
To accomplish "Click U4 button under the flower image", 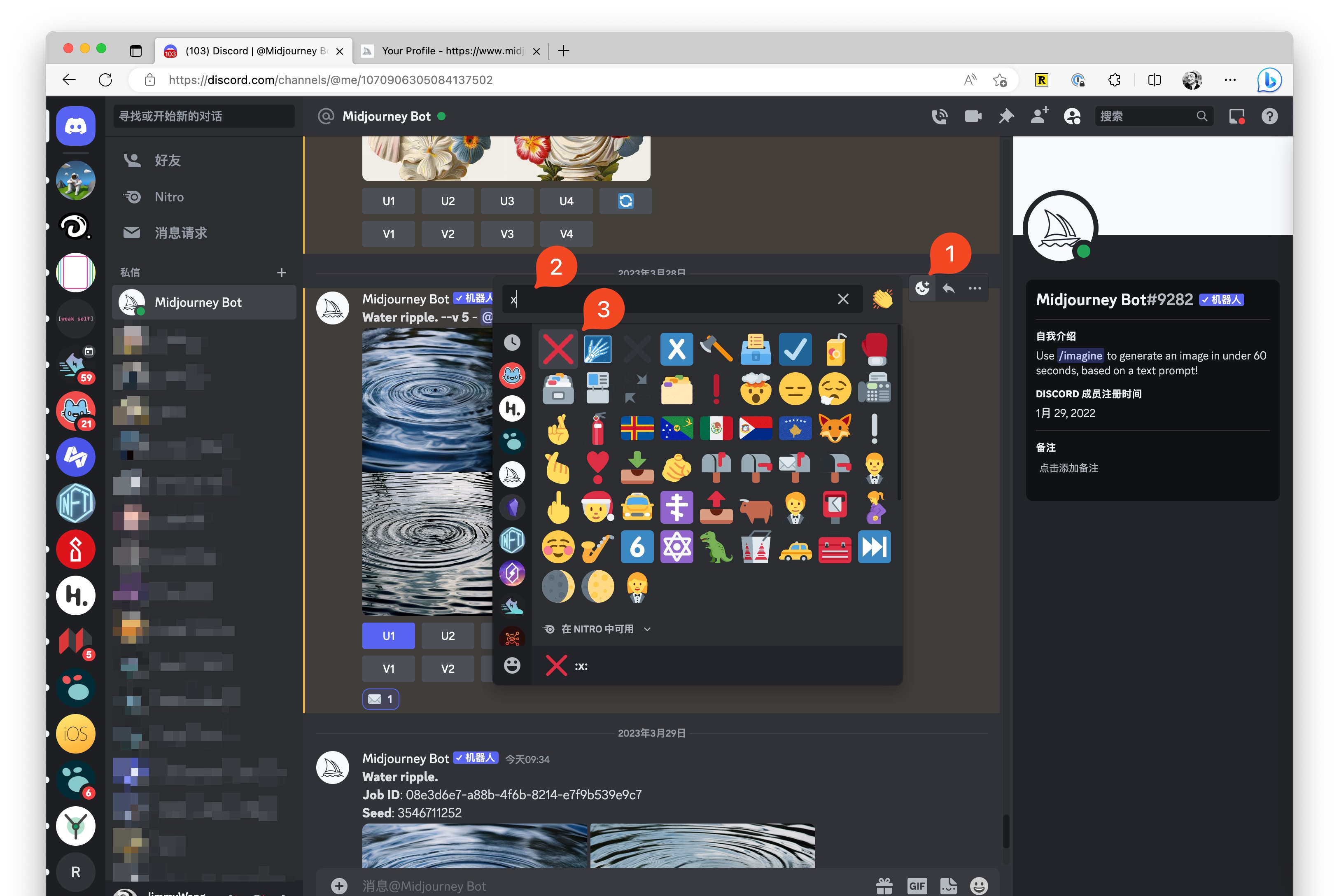I will pos(566,201).
